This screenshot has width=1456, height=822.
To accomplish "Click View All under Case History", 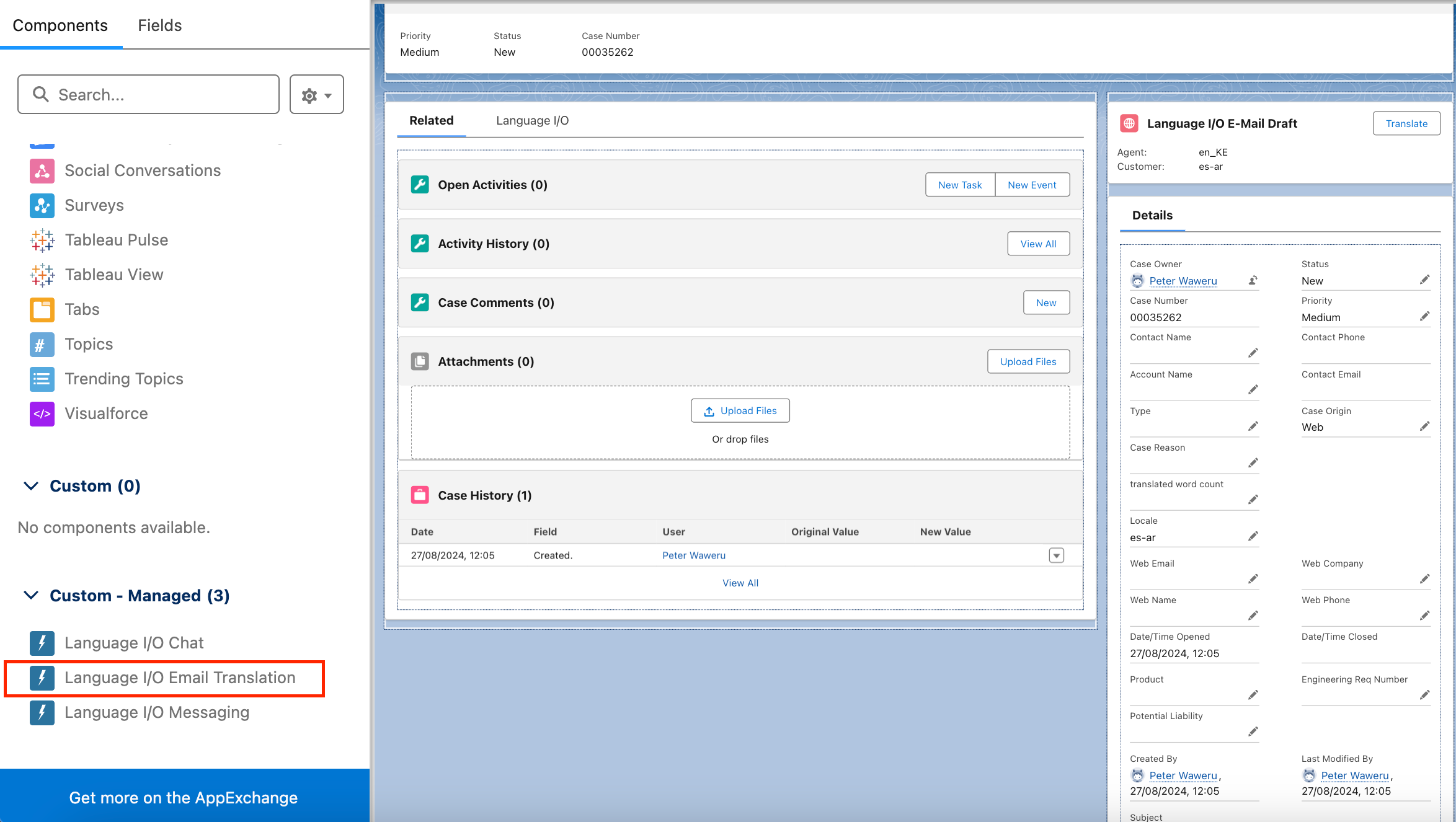I will click(x=740, y=583).
